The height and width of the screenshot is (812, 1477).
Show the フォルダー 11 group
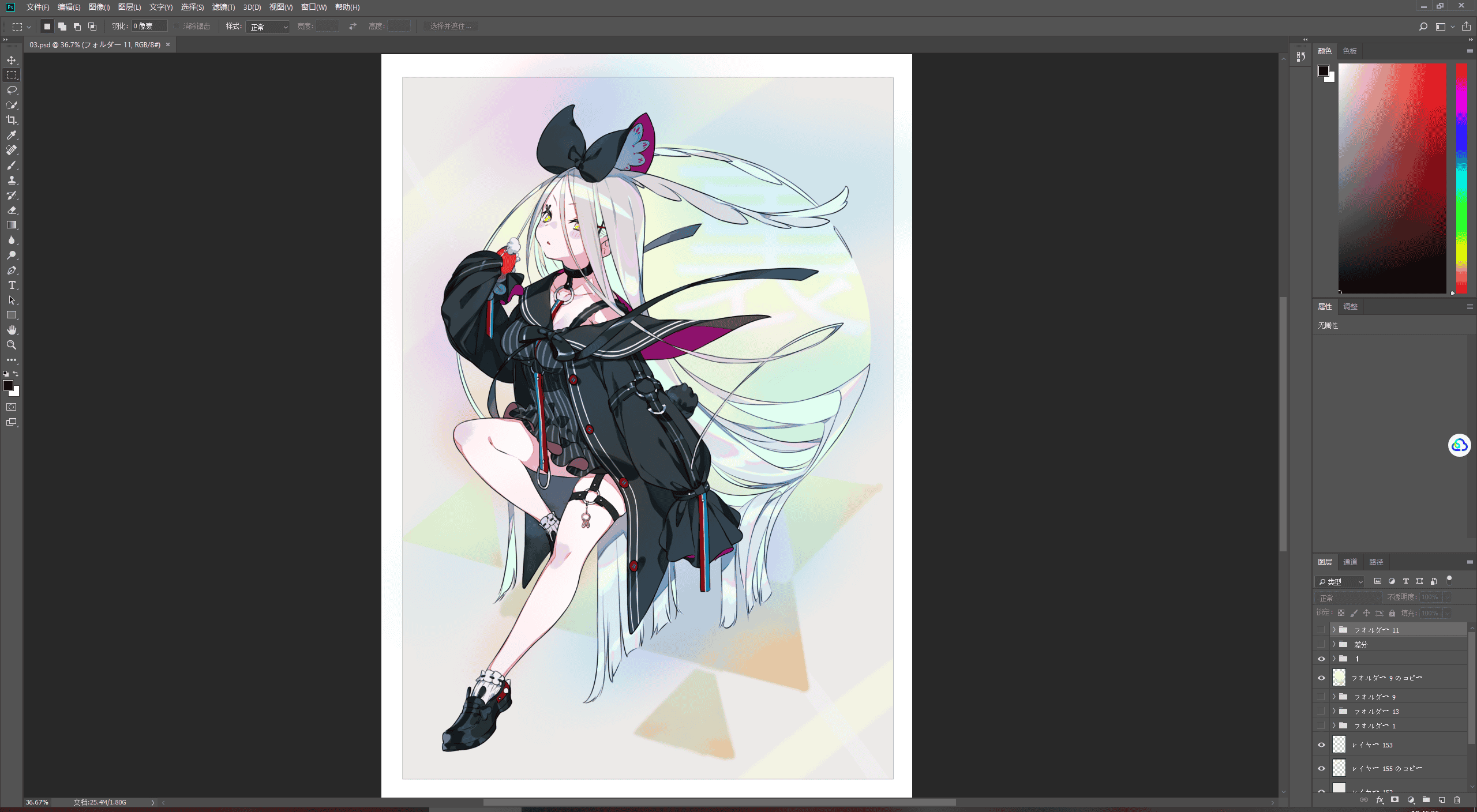tap(1321, 630)
